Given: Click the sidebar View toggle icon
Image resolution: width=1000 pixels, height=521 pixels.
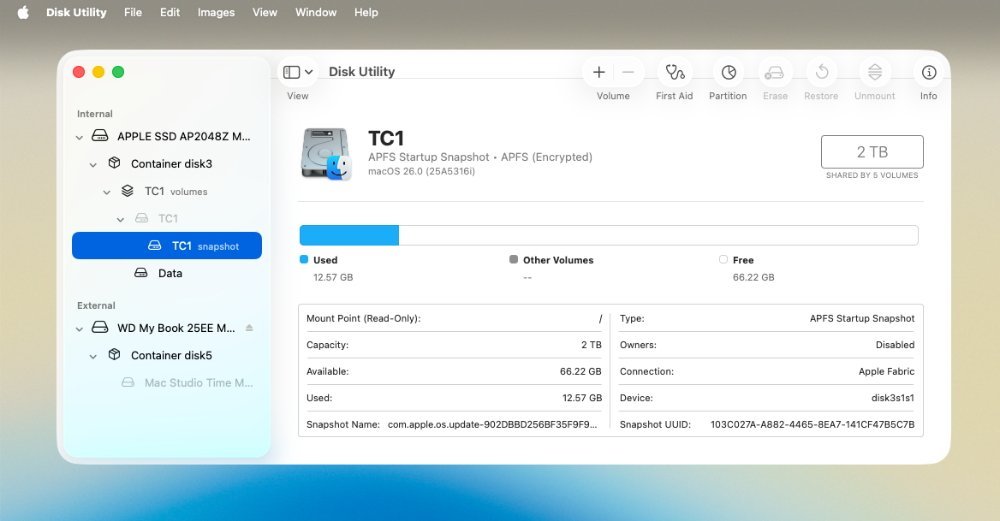Looking at the screenshot, I should [291, 72].
